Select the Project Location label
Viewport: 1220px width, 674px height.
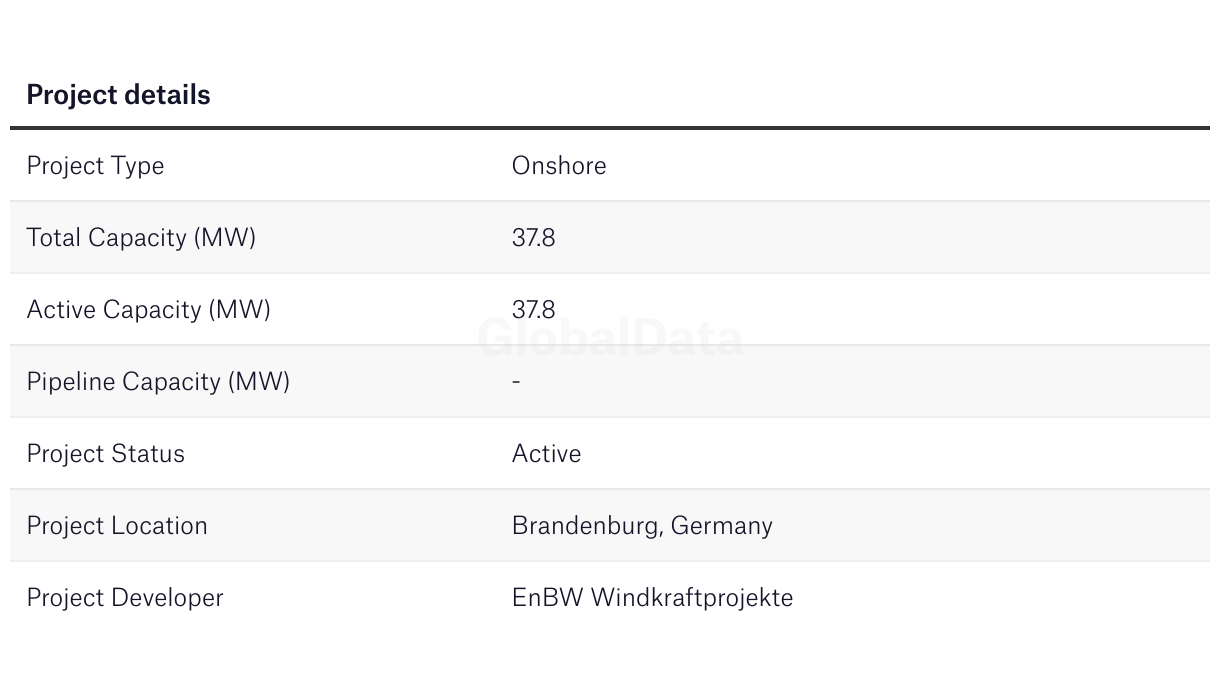click(x=117, y=526)
